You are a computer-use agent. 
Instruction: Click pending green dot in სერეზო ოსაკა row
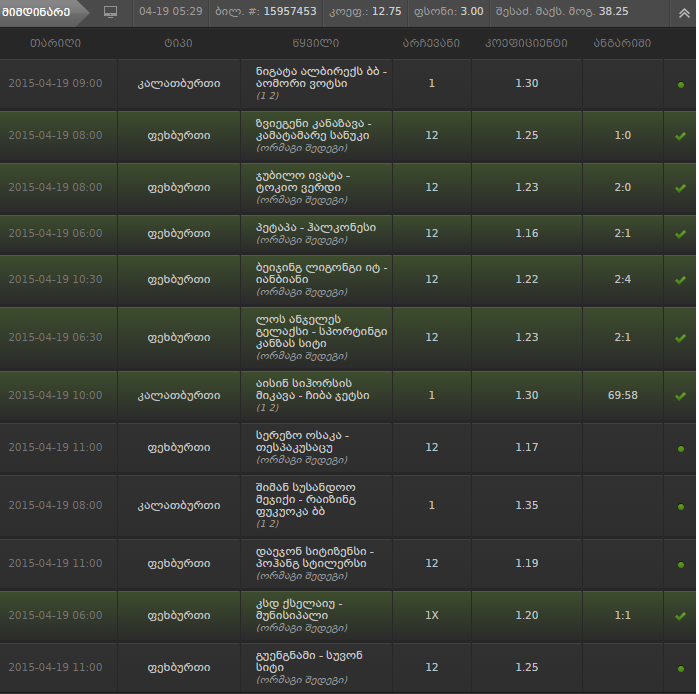click(680, 449)
